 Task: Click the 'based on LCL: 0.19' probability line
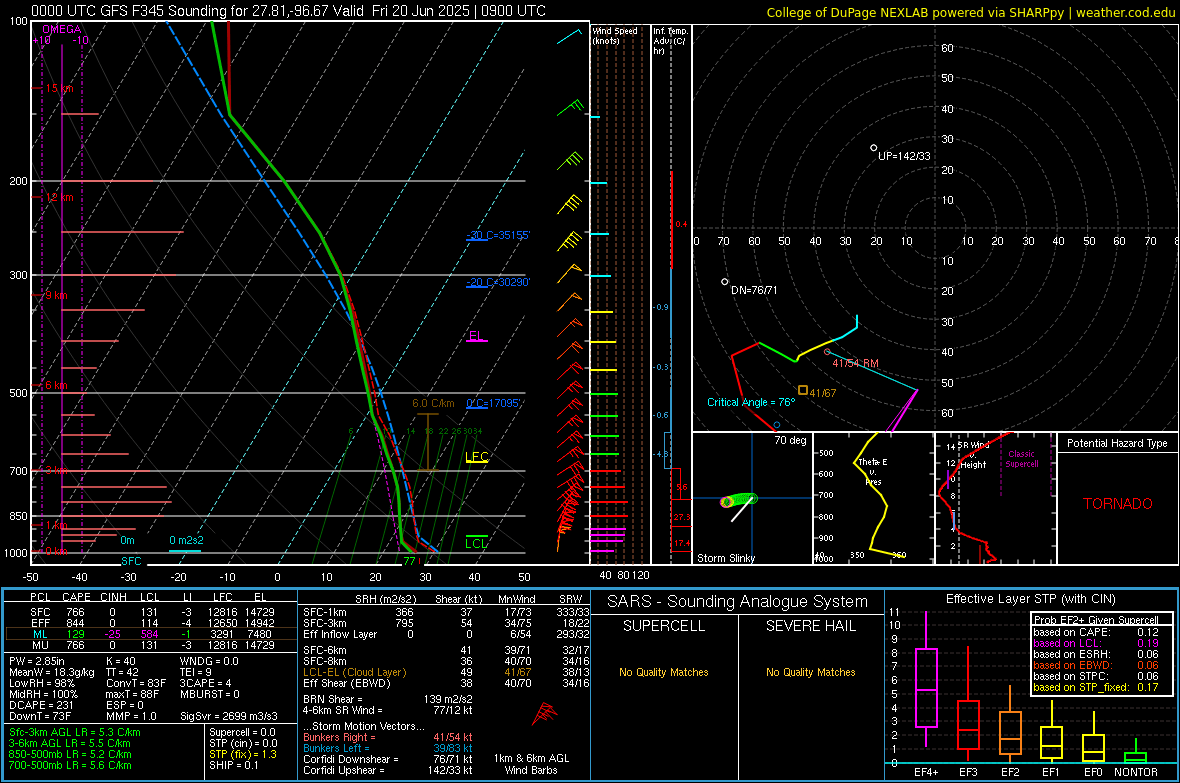[x=1096, y=643]
